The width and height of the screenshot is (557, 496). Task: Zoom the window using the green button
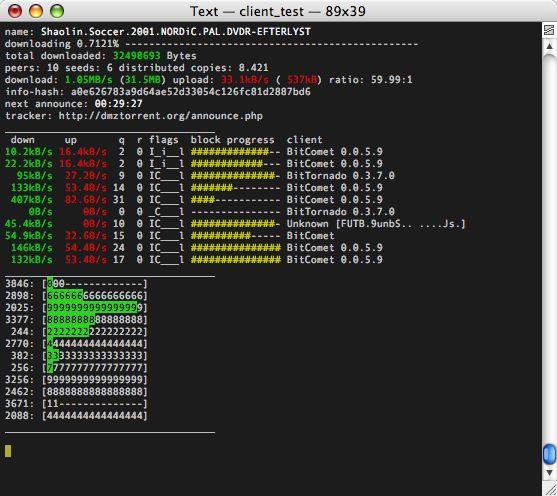coord(56,11)
